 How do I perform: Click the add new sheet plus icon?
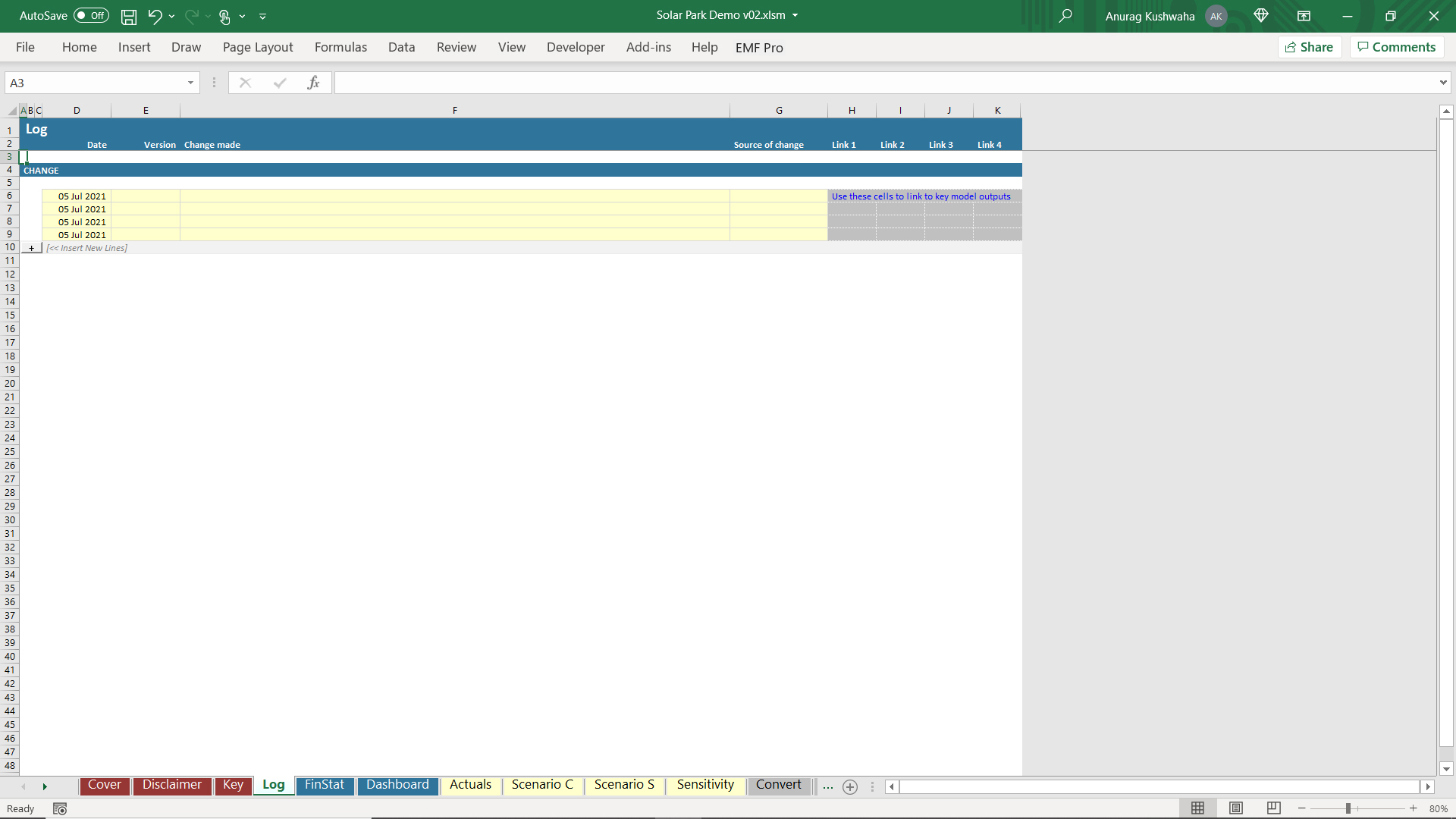(850, 787)
